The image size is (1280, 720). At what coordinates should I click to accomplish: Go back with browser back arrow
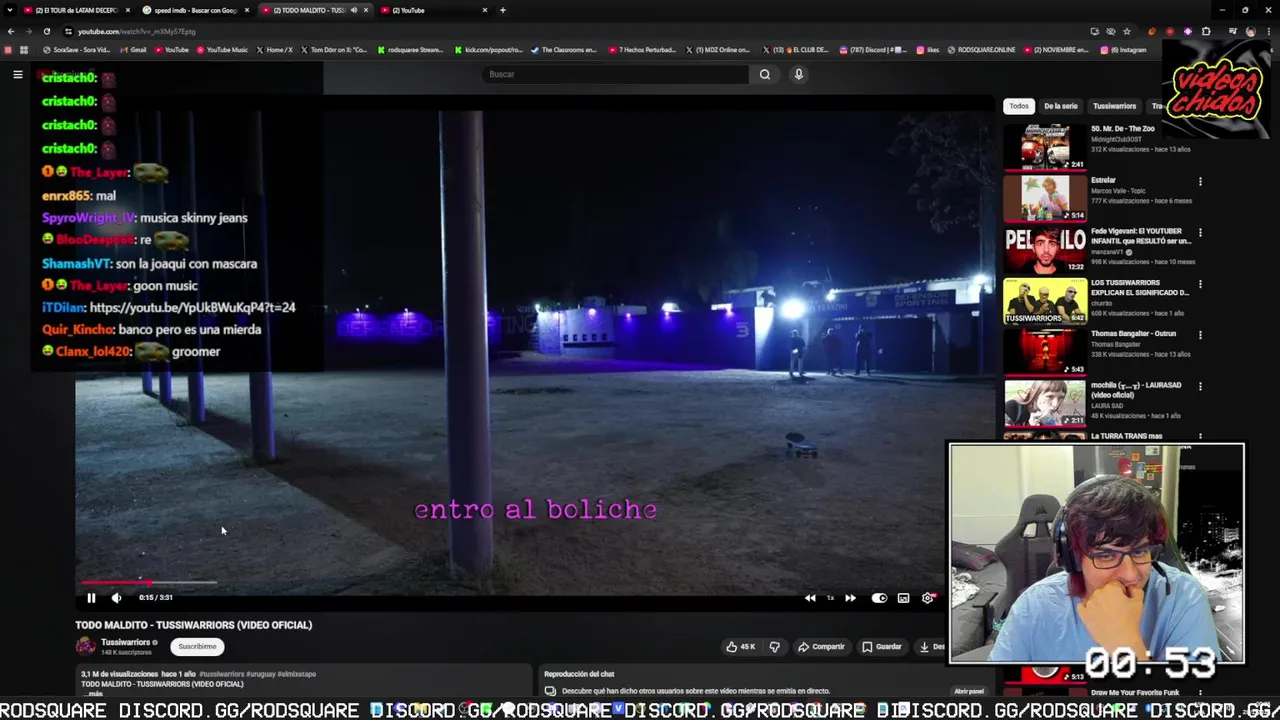click(x=11, y=31)
